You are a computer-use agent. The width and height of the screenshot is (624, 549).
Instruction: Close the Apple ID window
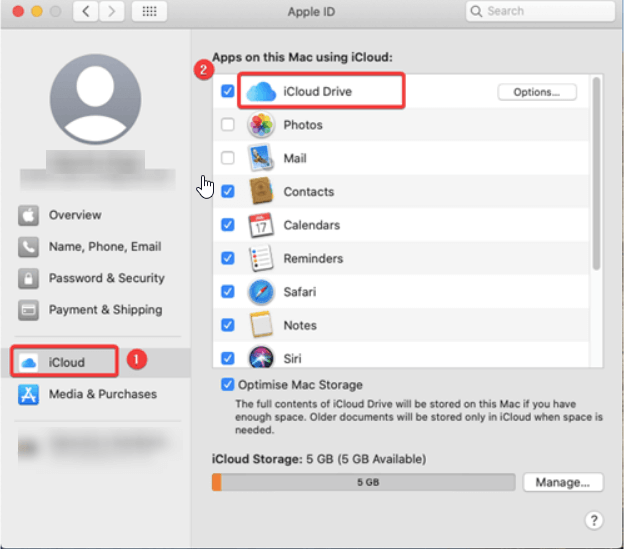pyautogui.click(x=18, y=11)
